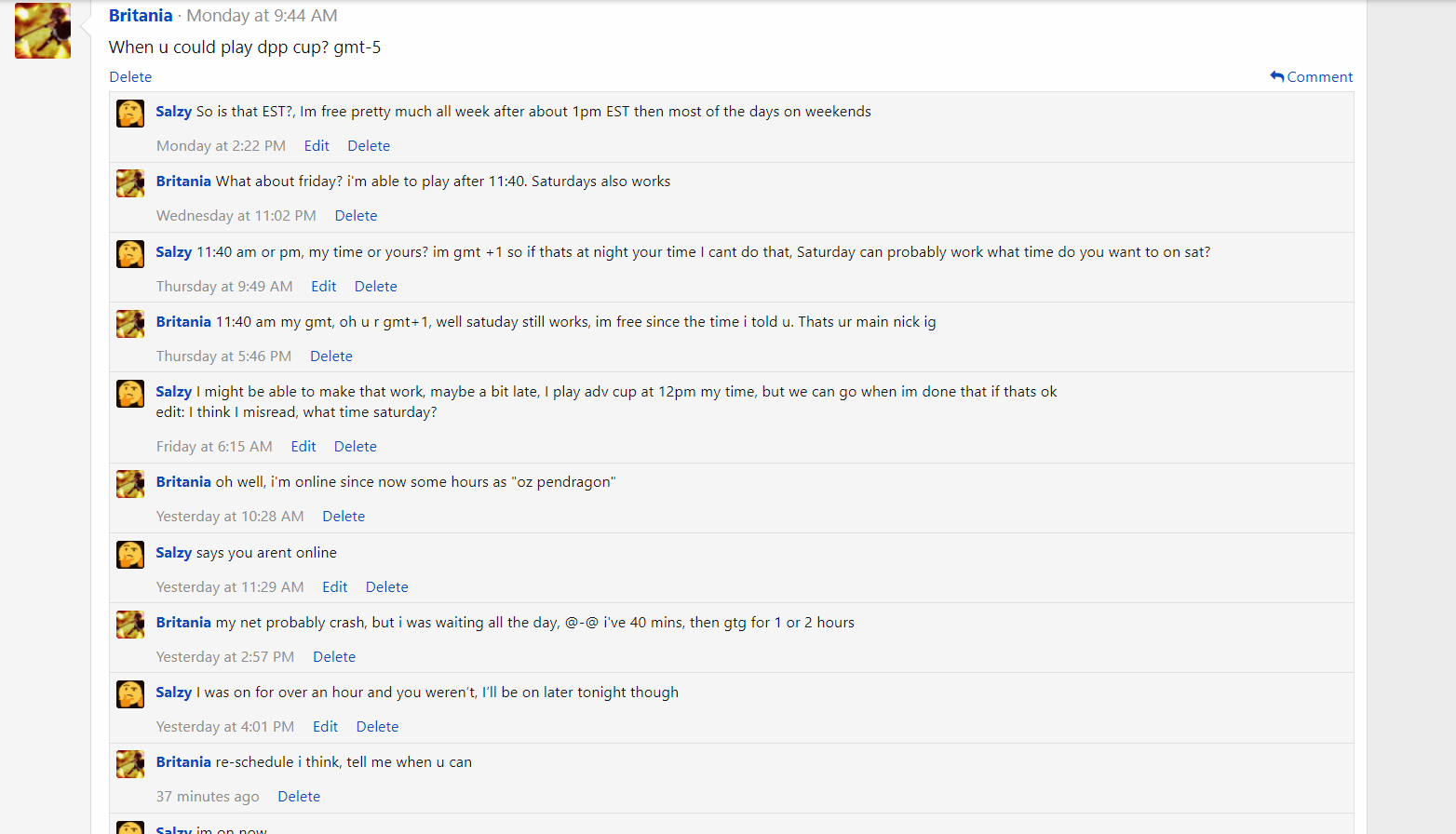
Task: Edit Salzy's comment from Monday at 2:22 PM
Action: tap(317, 146)
